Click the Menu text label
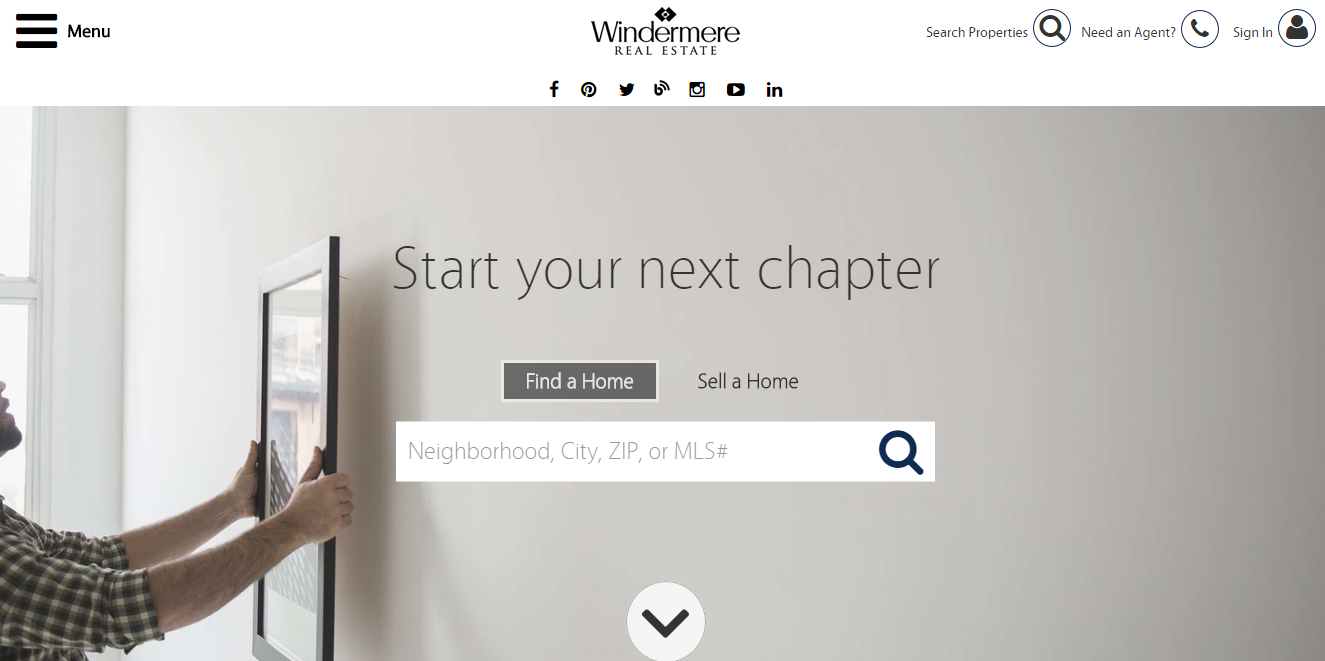 point(89,32)
